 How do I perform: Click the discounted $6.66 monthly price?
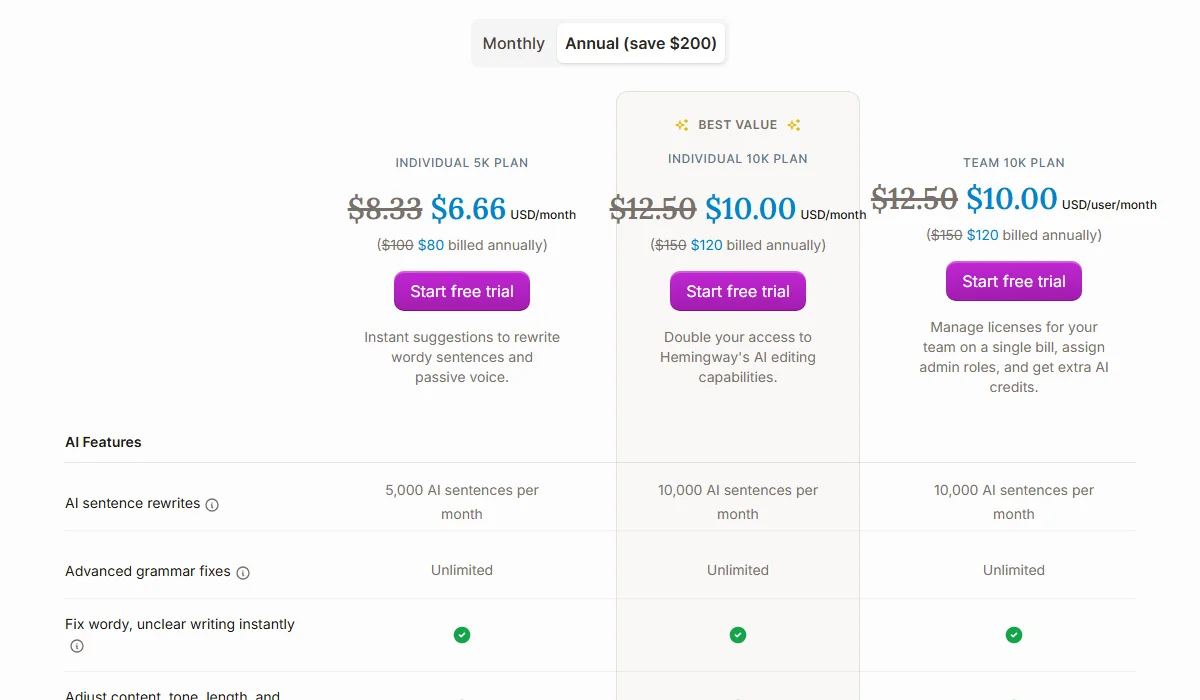click(x=466, y=209)
